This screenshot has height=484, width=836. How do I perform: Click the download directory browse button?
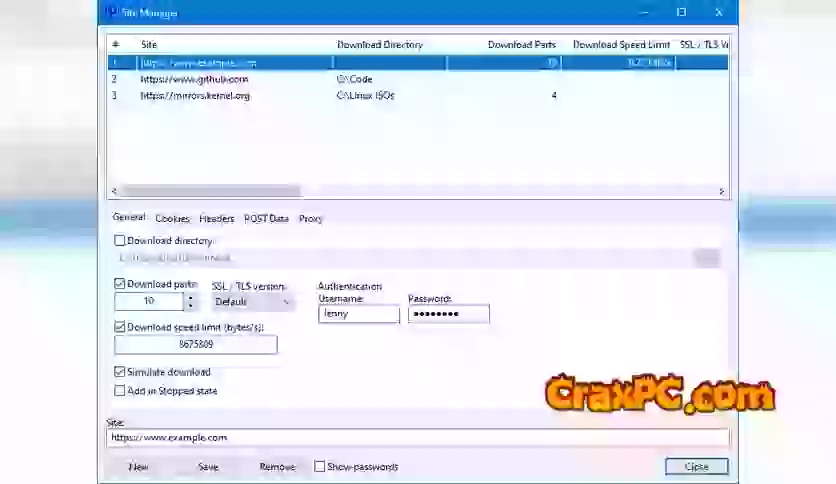[x=707, y=258]
